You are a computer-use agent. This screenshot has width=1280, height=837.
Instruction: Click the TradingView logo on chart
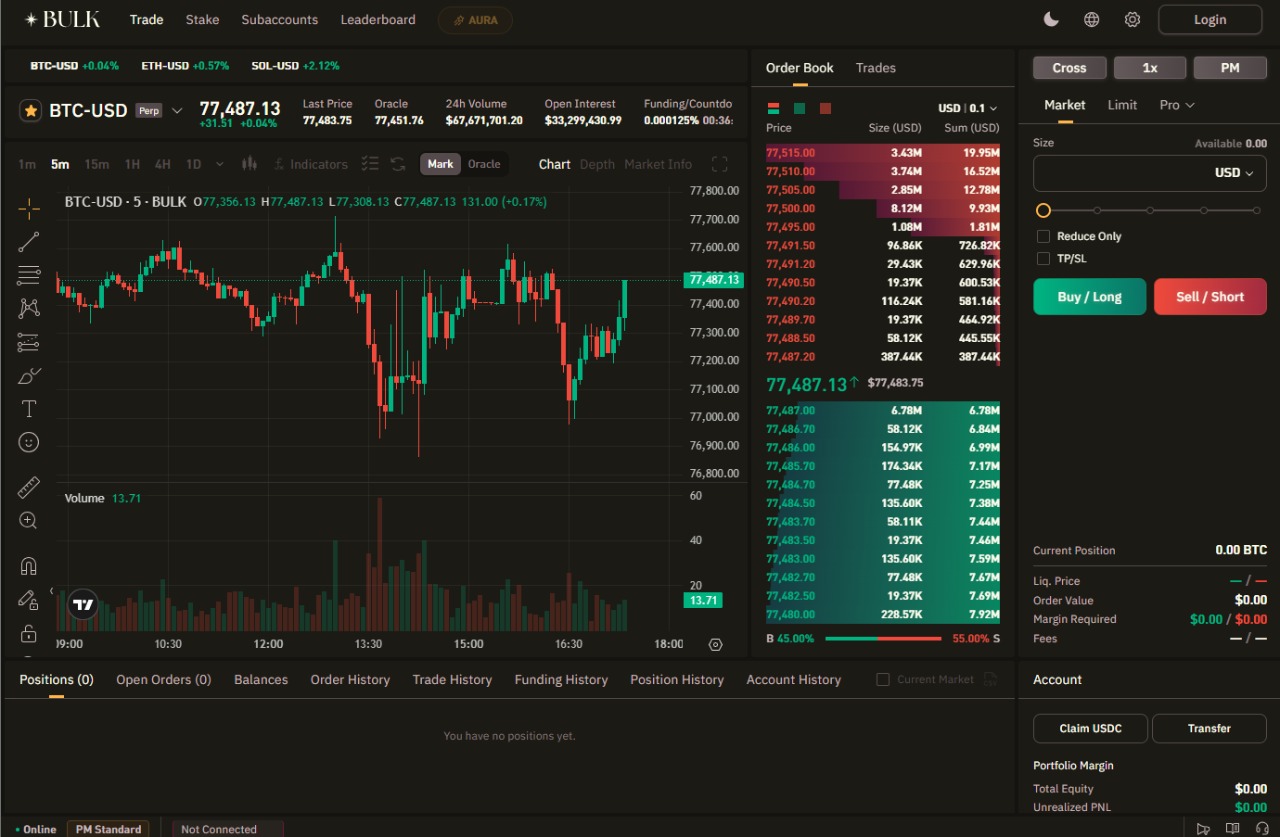83,604
